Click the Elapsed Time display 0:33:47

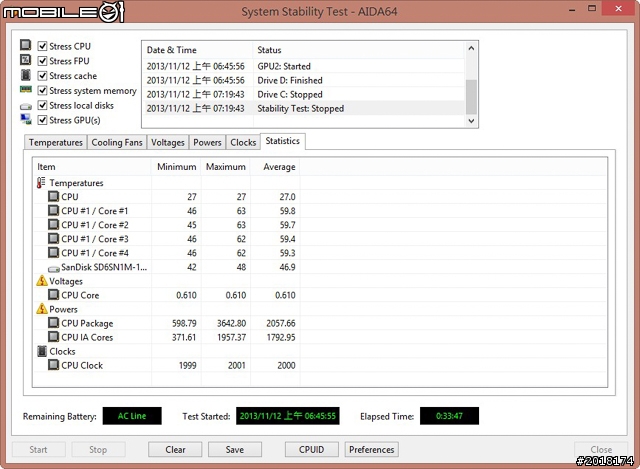[x=449, y=416]
